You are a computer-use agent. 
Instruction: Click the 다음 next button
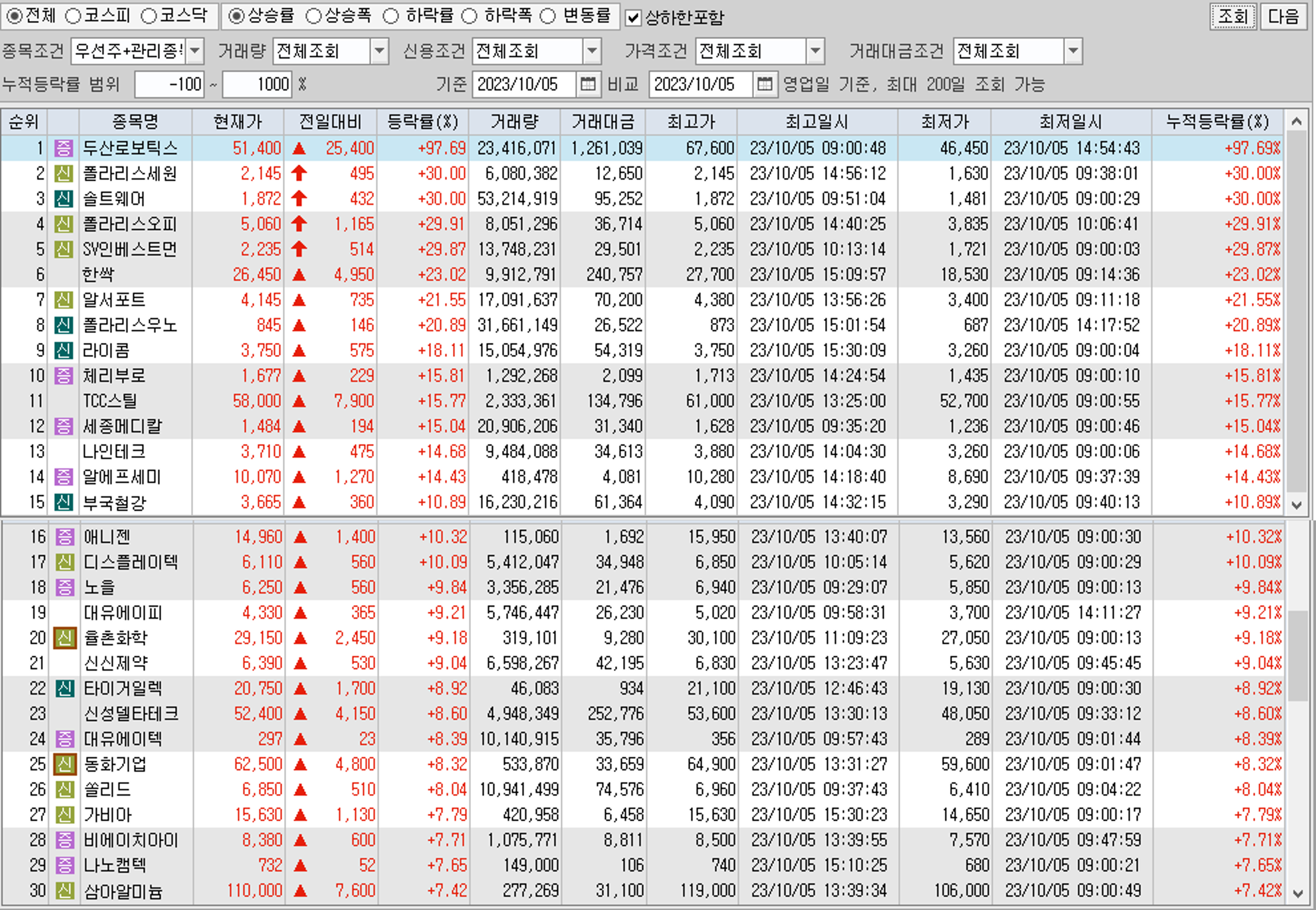(1283, 17)
